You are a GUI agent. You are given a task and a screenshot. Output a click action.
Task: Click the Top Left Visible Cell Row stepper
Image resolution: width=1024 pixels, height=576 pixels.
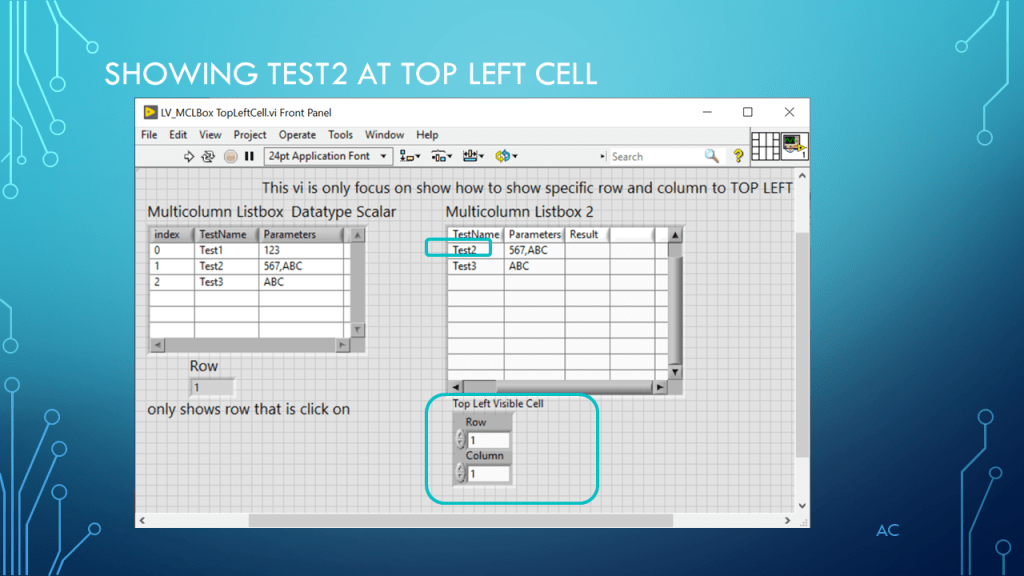click(460, 440)
